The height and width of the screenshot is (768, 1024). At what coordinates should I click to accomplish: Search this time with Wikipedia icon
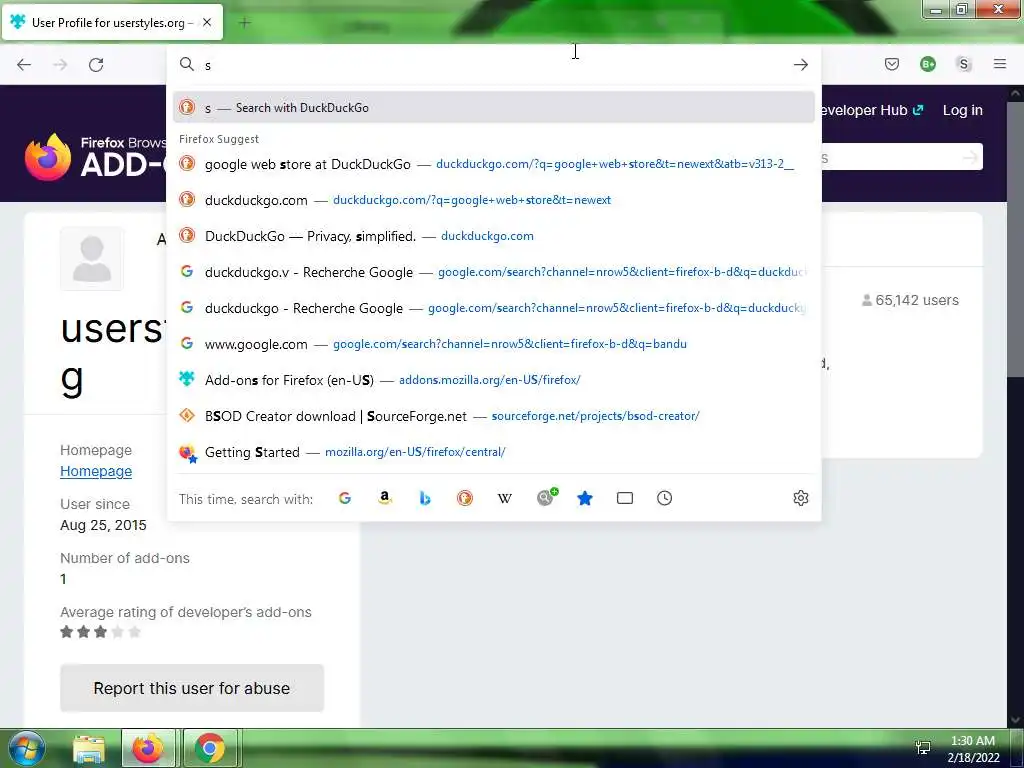[x=504, y=498]
